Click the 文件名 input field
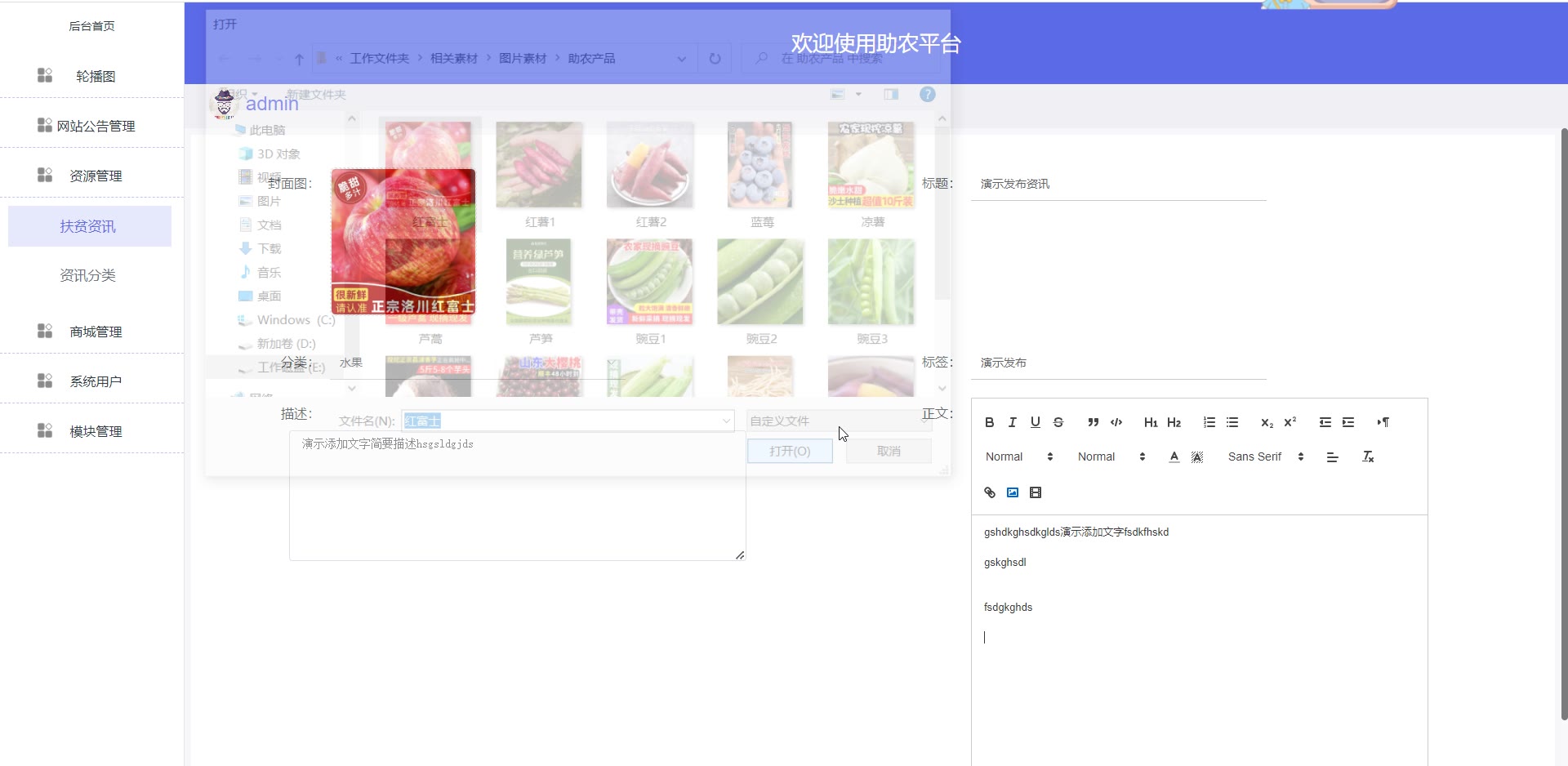1568x766 pixels. tap(568, 421)
